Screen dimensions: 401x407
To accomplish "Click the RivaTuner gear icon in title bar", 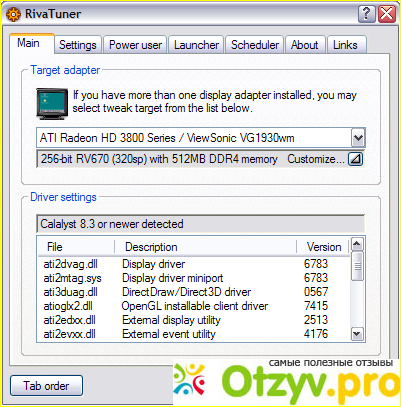I will coord(13,14).
